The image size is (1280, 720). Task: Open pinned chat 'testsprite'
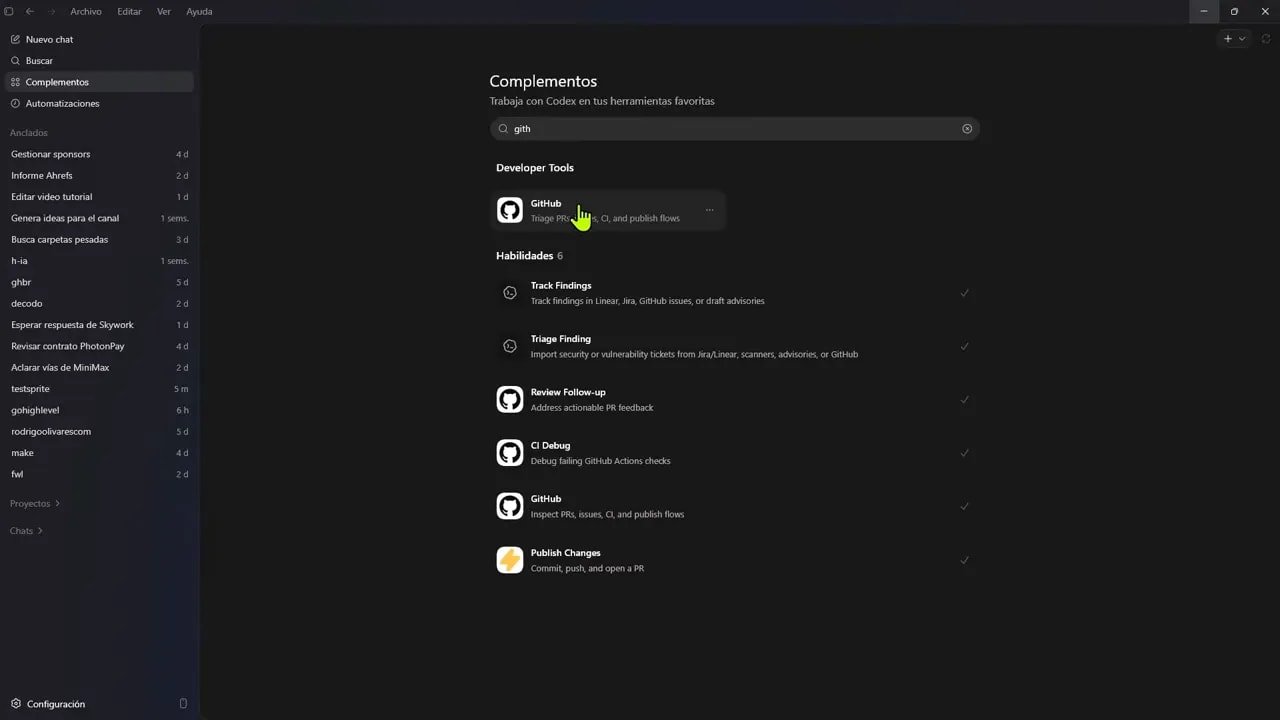(x=99, y=389)
